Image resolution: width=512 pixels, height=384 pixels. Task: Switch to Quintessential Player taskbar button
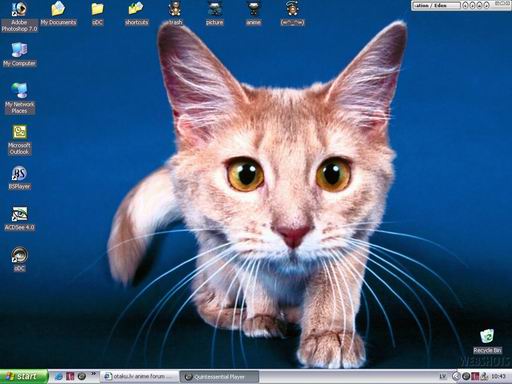[x=219, y=377]
